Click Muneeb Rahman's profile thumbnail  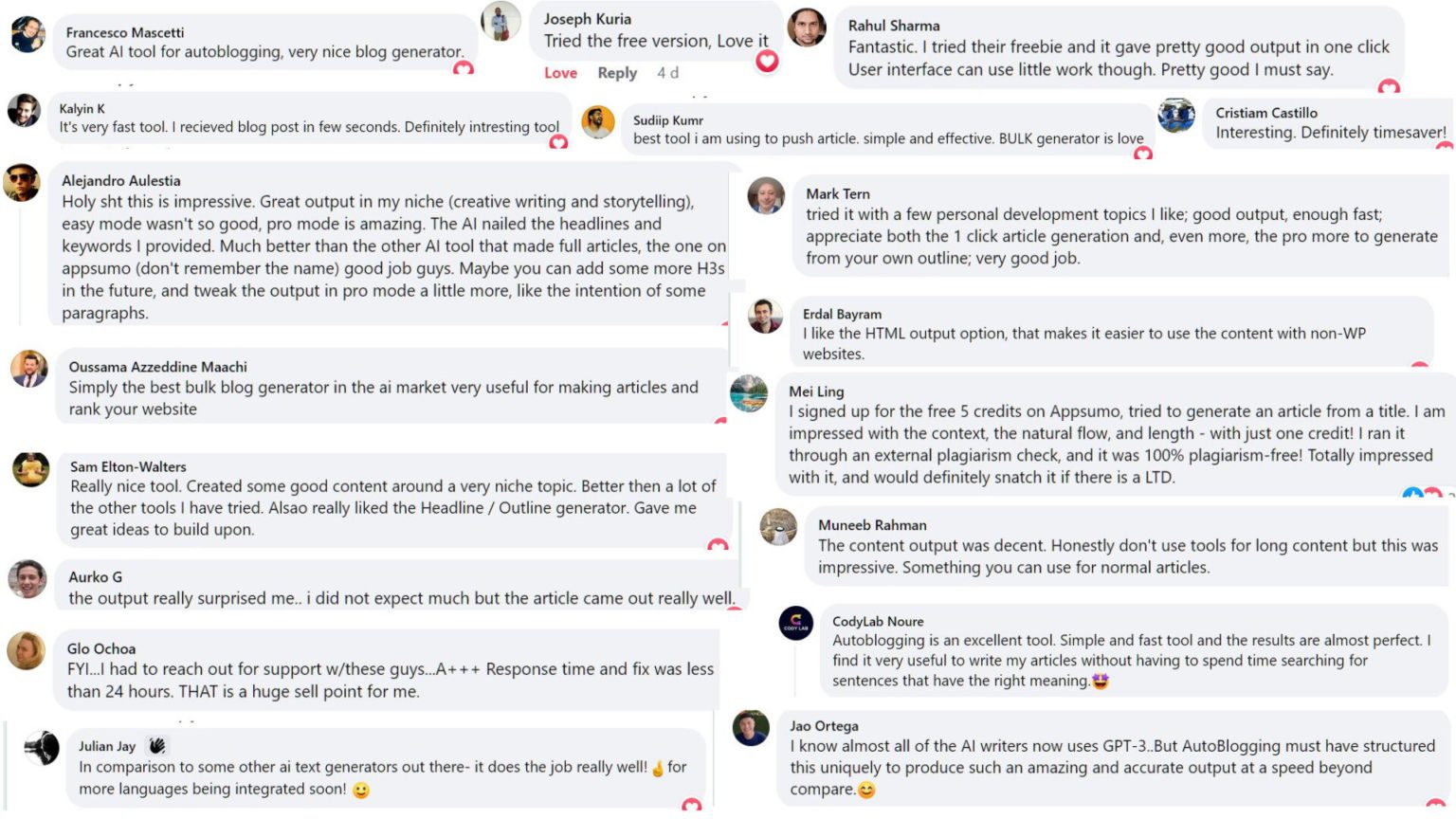coord(779,527)
